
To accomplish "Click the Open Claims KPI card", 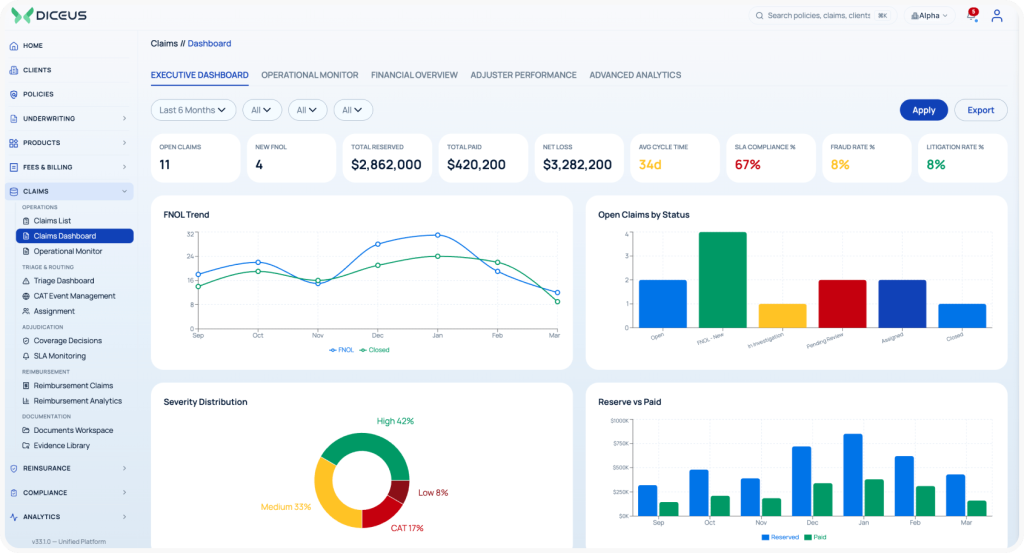I will (x=195, y=158).
